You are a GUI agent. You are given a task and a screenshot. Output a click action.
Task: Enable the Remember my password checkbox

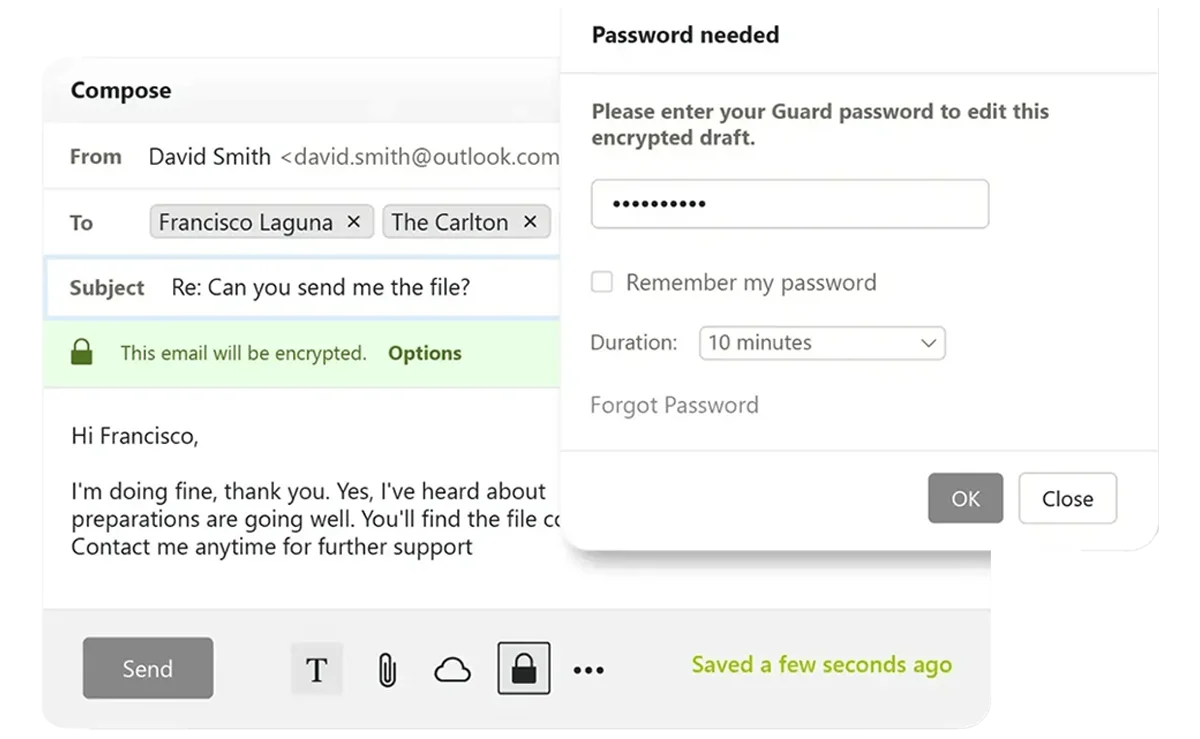tap(602, 283)
